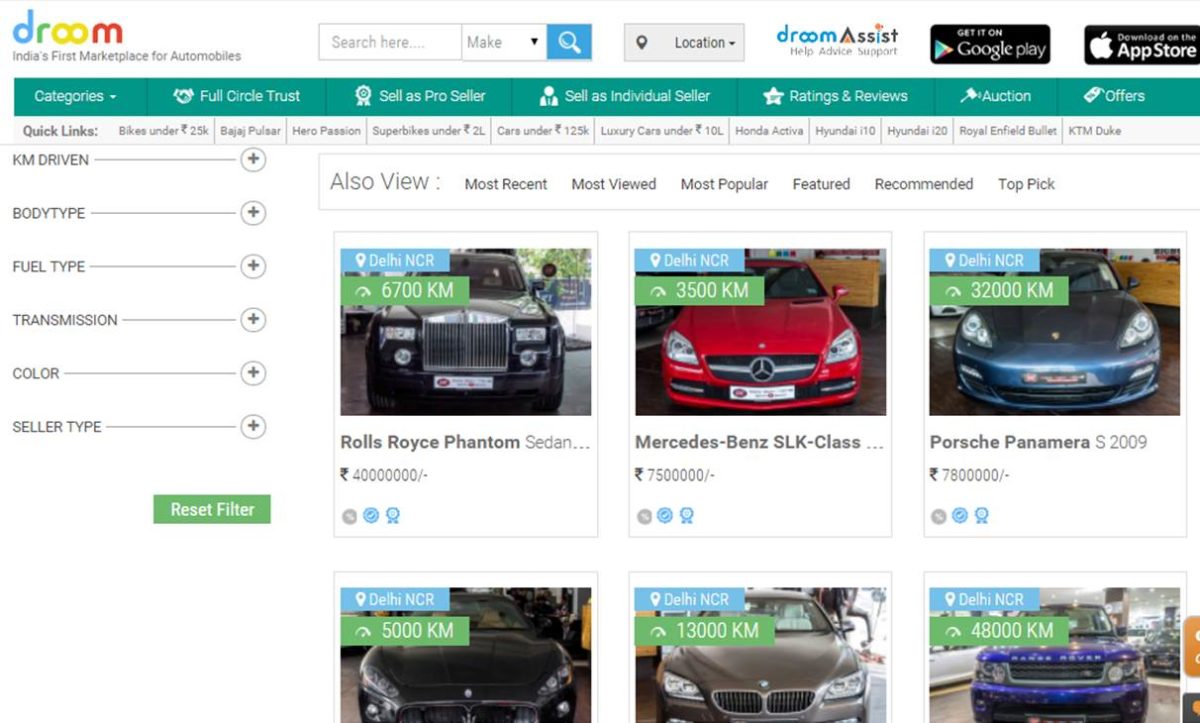1200x723 pixels.
Task: Open quick link Luxury Cars under ₹10L
Action: [662, 131]
